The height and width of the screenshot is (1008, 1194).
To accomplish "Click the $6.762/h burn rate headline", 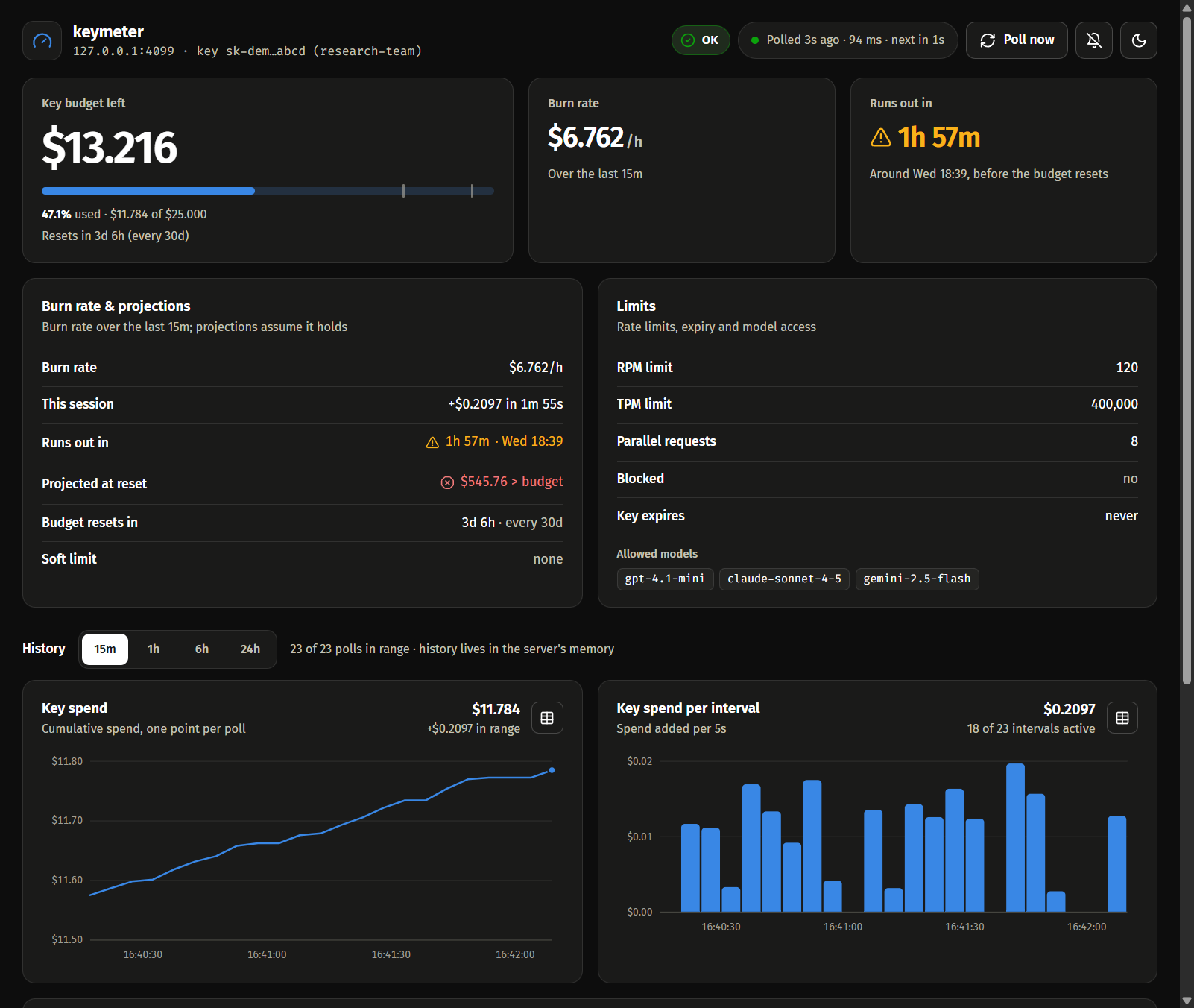I will click(x=595, y=138).
